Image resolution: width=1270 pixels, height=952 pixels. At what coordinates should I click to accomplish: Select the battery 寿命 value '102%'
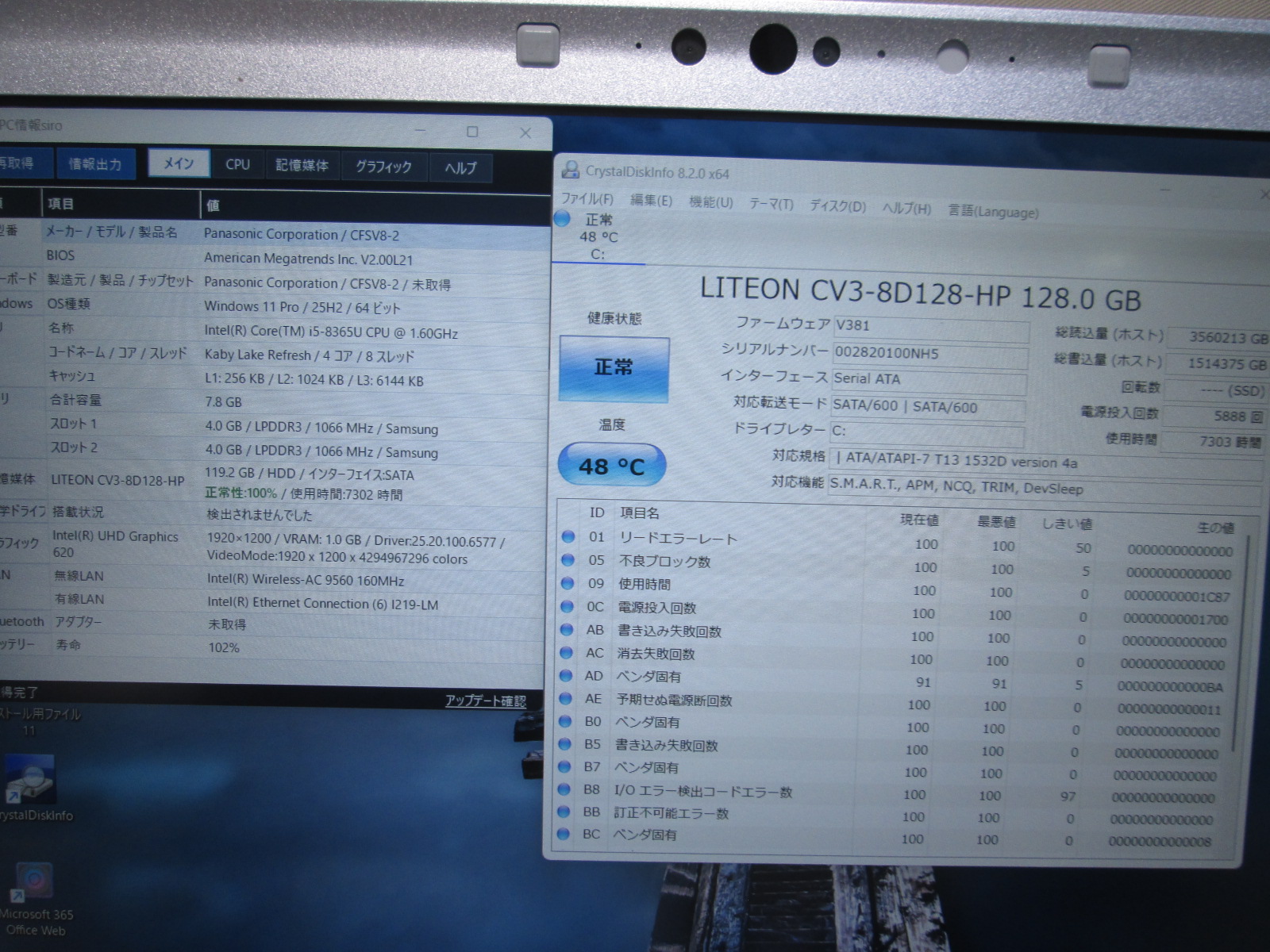223,647
